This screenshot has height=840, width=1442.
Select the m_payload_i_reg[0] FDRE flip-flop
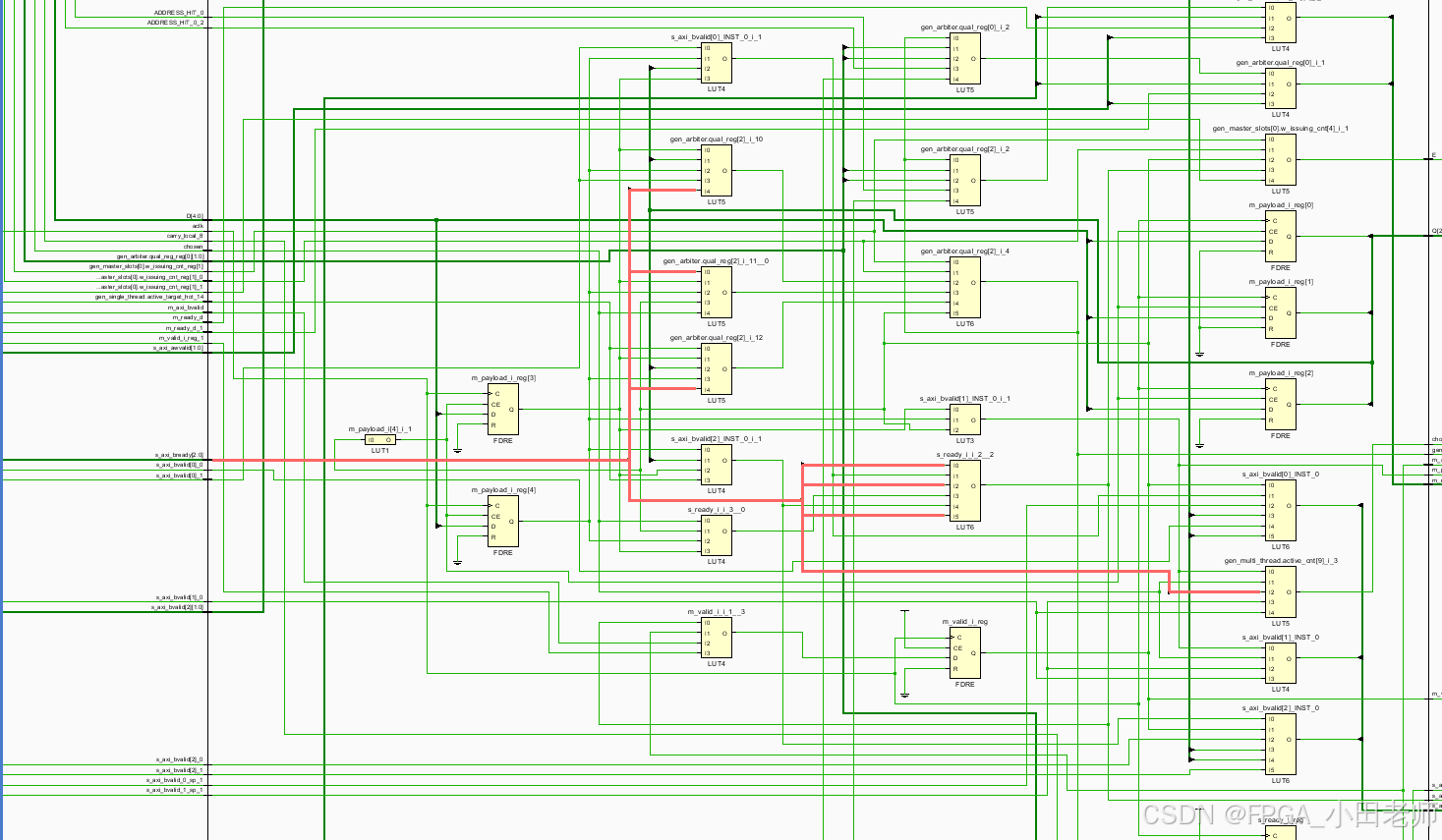point(1281,237)
